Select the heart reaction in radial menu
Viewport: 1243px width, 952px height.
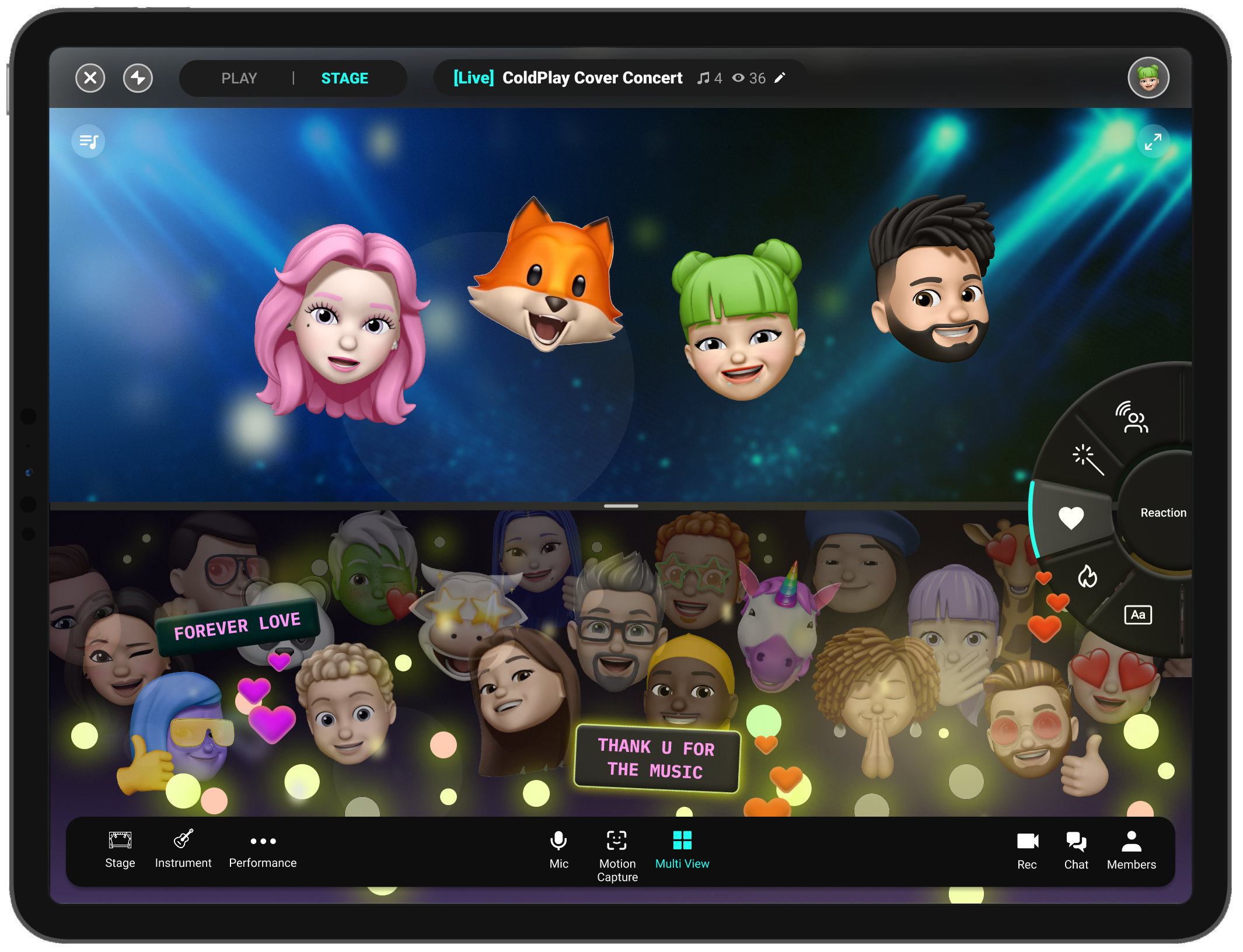pyautogui.click(x=1071, y=517)
